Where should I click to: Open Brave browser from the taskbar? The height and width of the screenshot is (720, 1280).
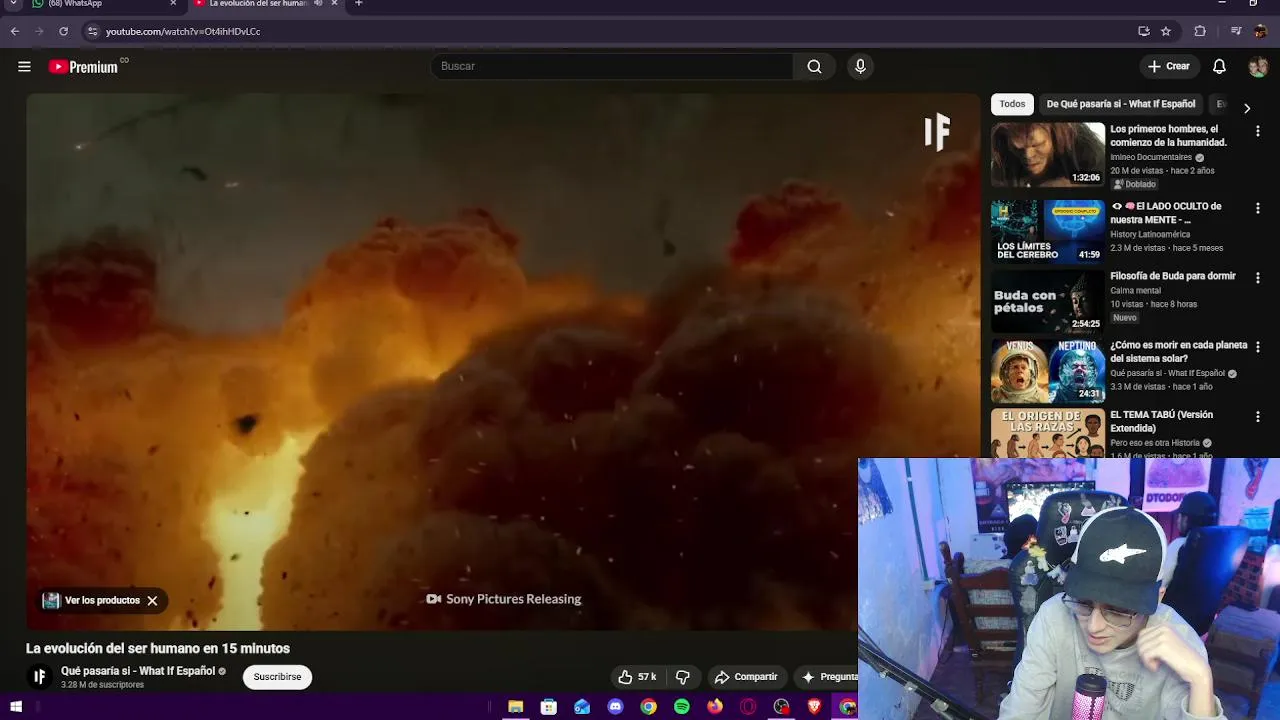click(x=815, y=707)
